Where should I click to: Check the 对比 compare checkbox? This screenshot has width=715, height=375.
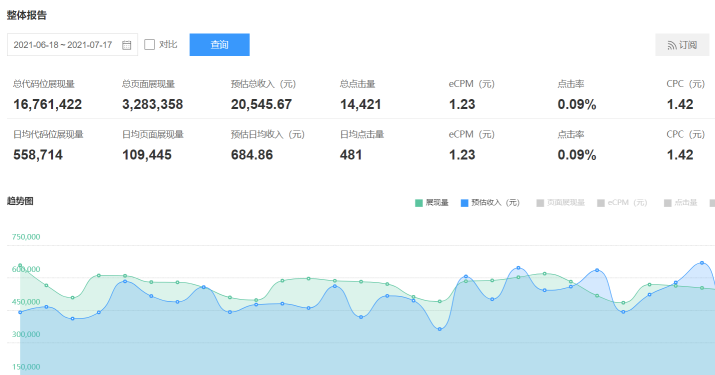coord(150,44)
